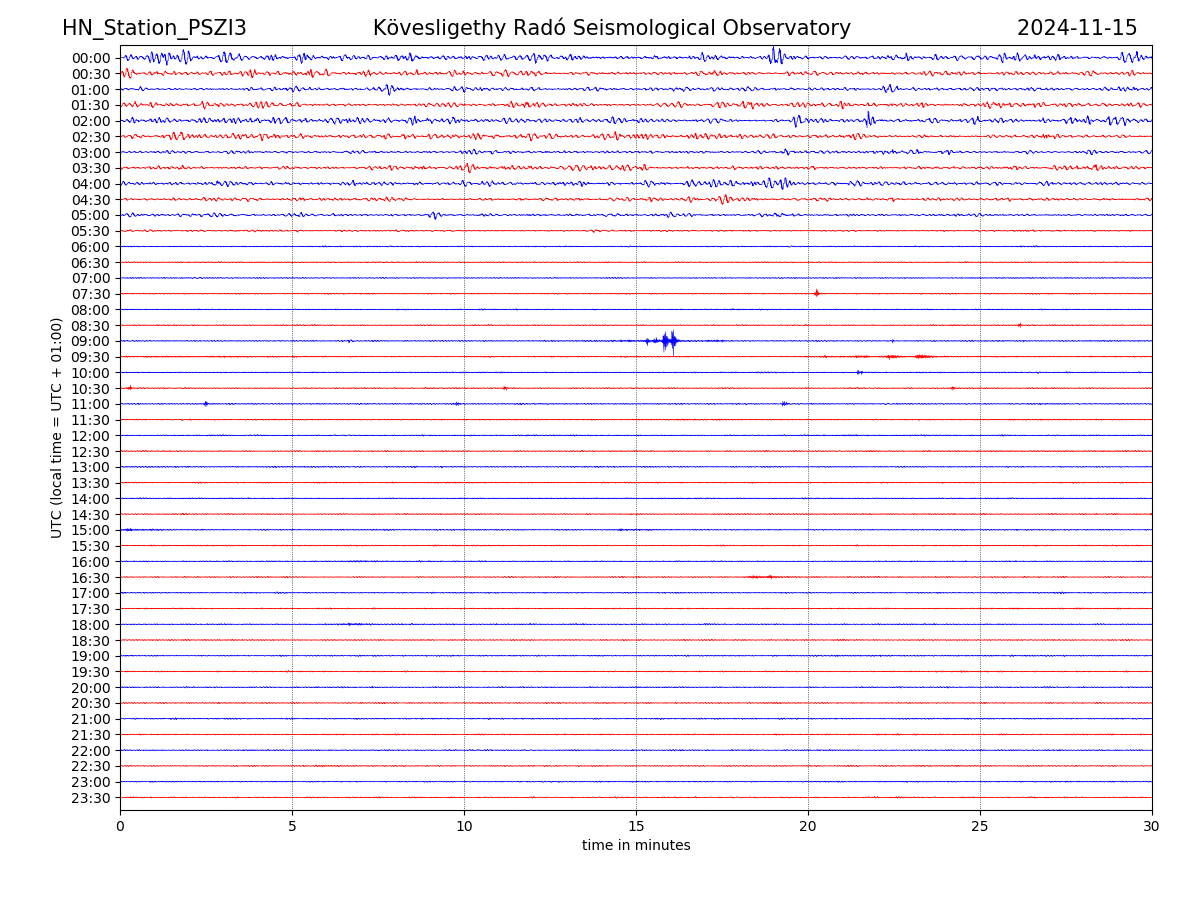Click the 16:30 row label
The image size is (1200, 900).
90,578
